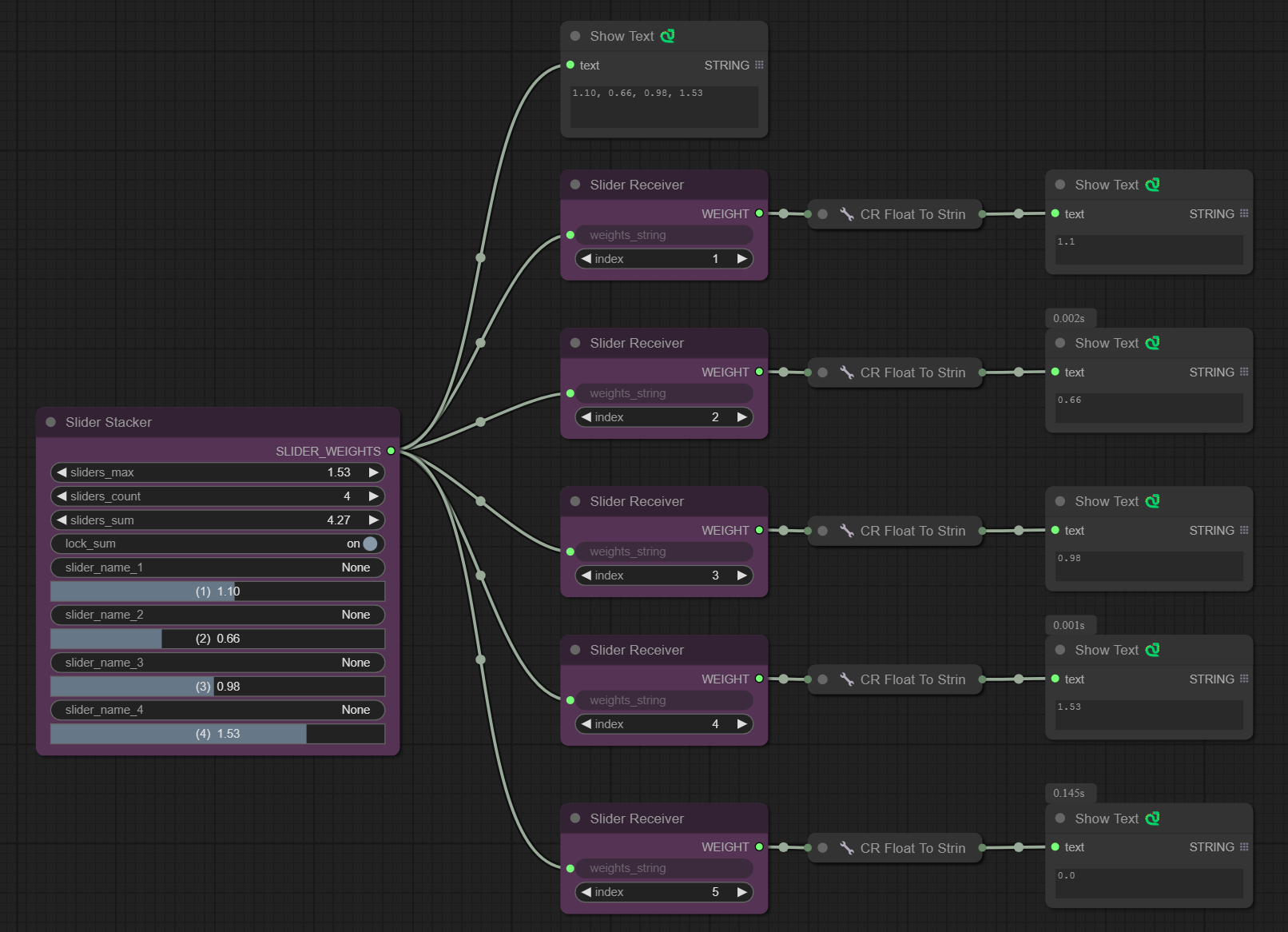1288x932 pixels.
Task: Click the slider_name_1 field
Action: click(217, 568)
